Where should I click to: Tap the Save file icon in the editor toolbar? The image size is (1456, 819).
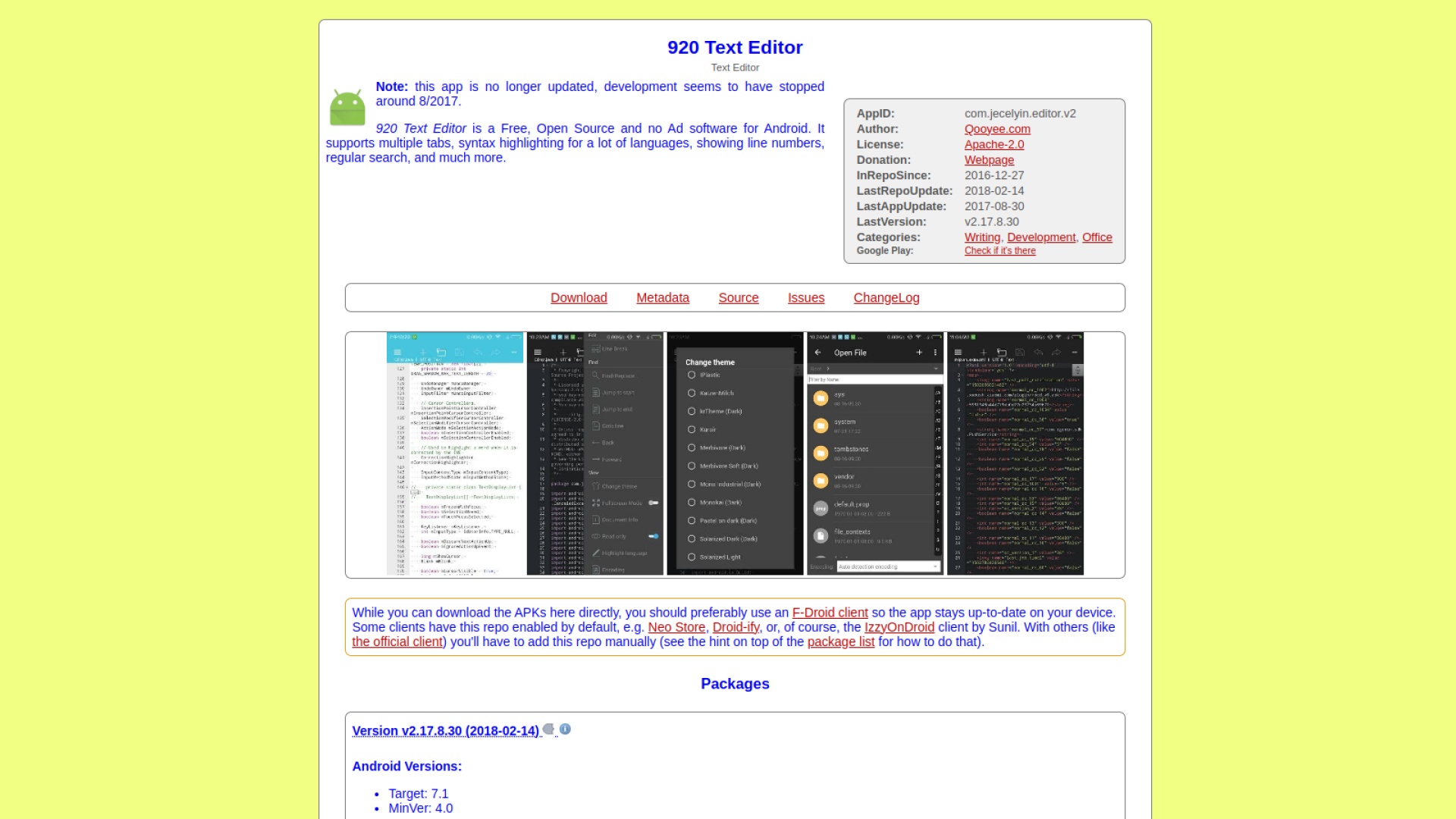[460, 351]
